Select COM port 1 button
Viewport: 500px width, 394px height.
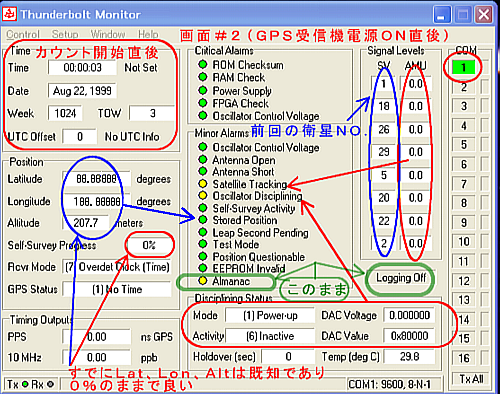pyautogui.click(x=463, y=68)
